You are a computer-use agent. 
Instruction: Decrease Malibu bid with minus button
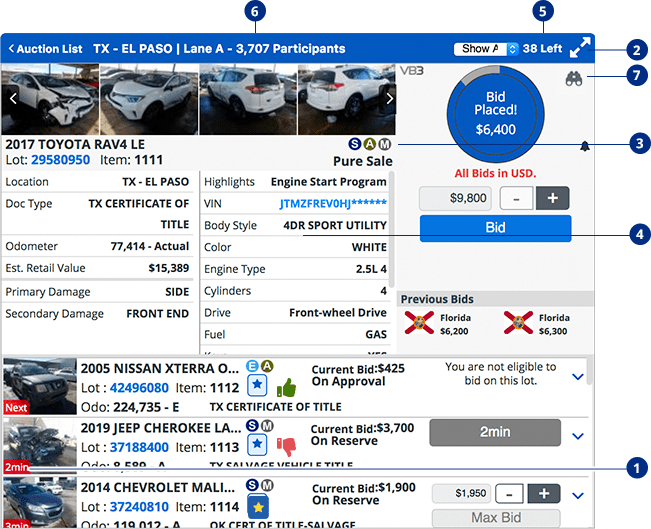pos(509,494)
